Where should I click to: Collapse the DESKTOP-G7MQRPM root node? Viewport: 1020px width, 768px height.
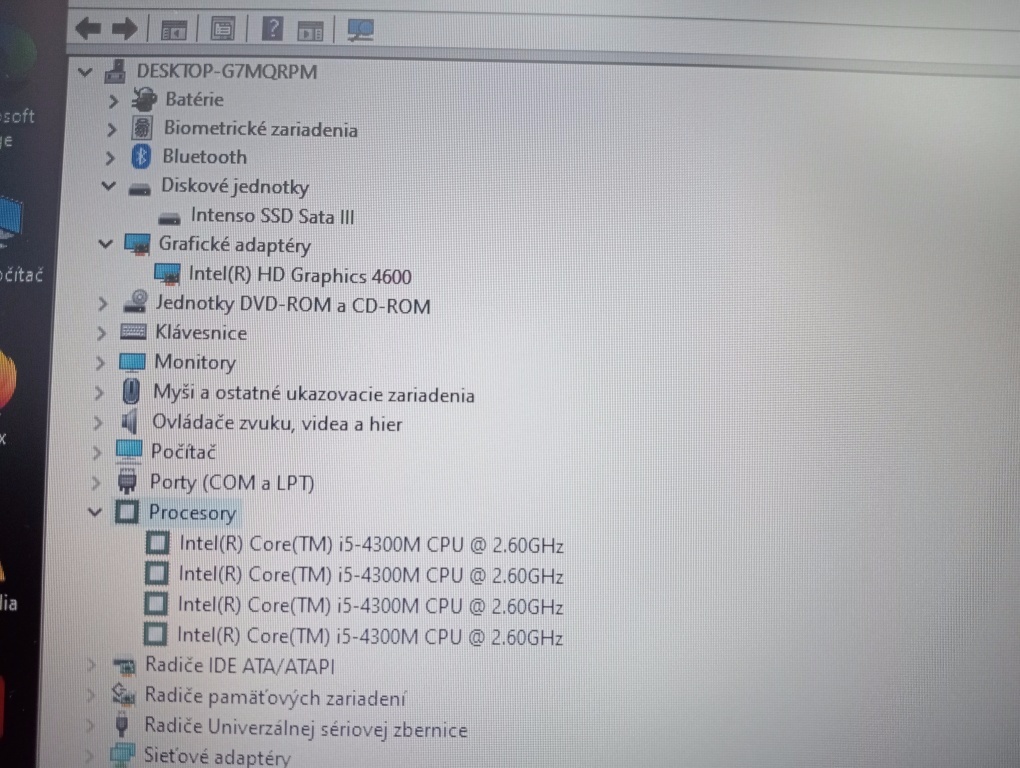(85, 72)
